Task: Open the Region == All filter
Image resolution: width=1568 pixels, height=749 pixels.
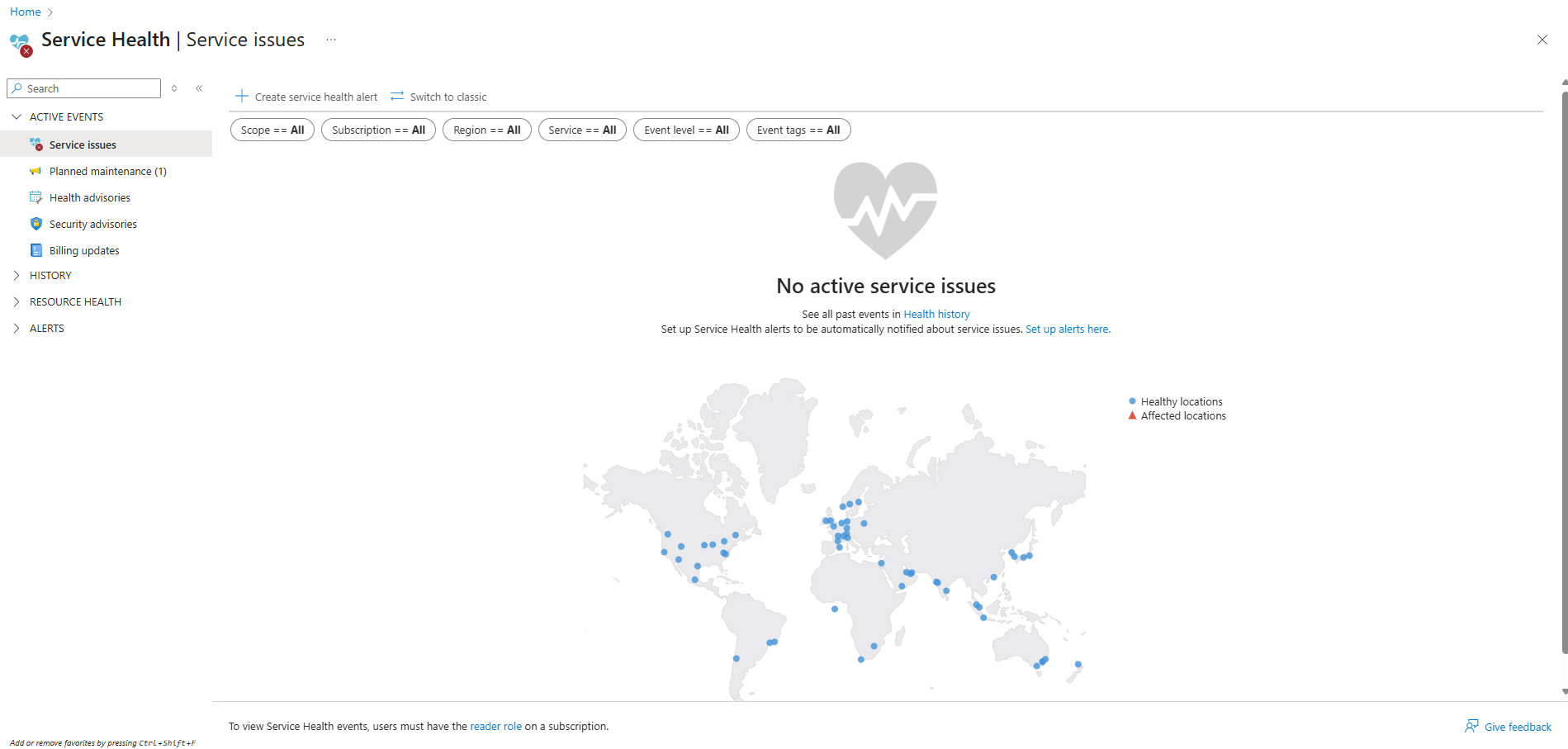Action: (x=486, y=130)
